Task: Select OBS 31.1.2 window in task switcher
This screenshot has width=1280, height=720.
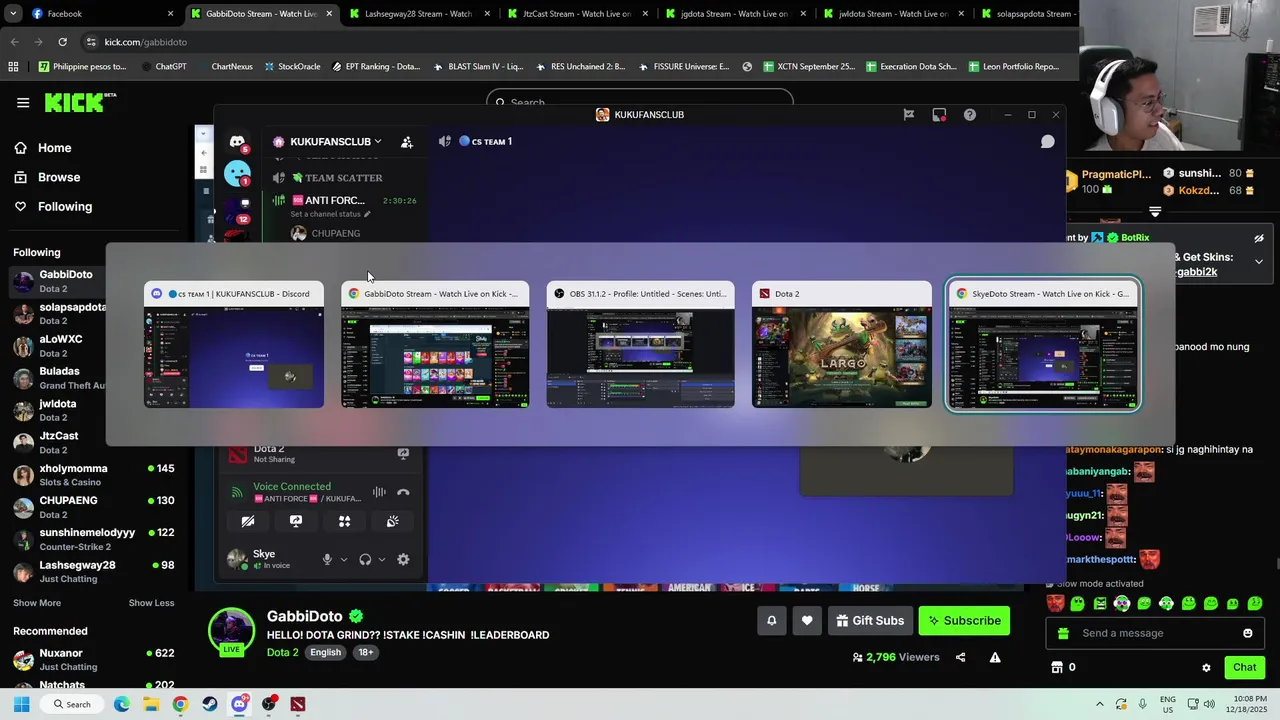Action: (641, 345)
